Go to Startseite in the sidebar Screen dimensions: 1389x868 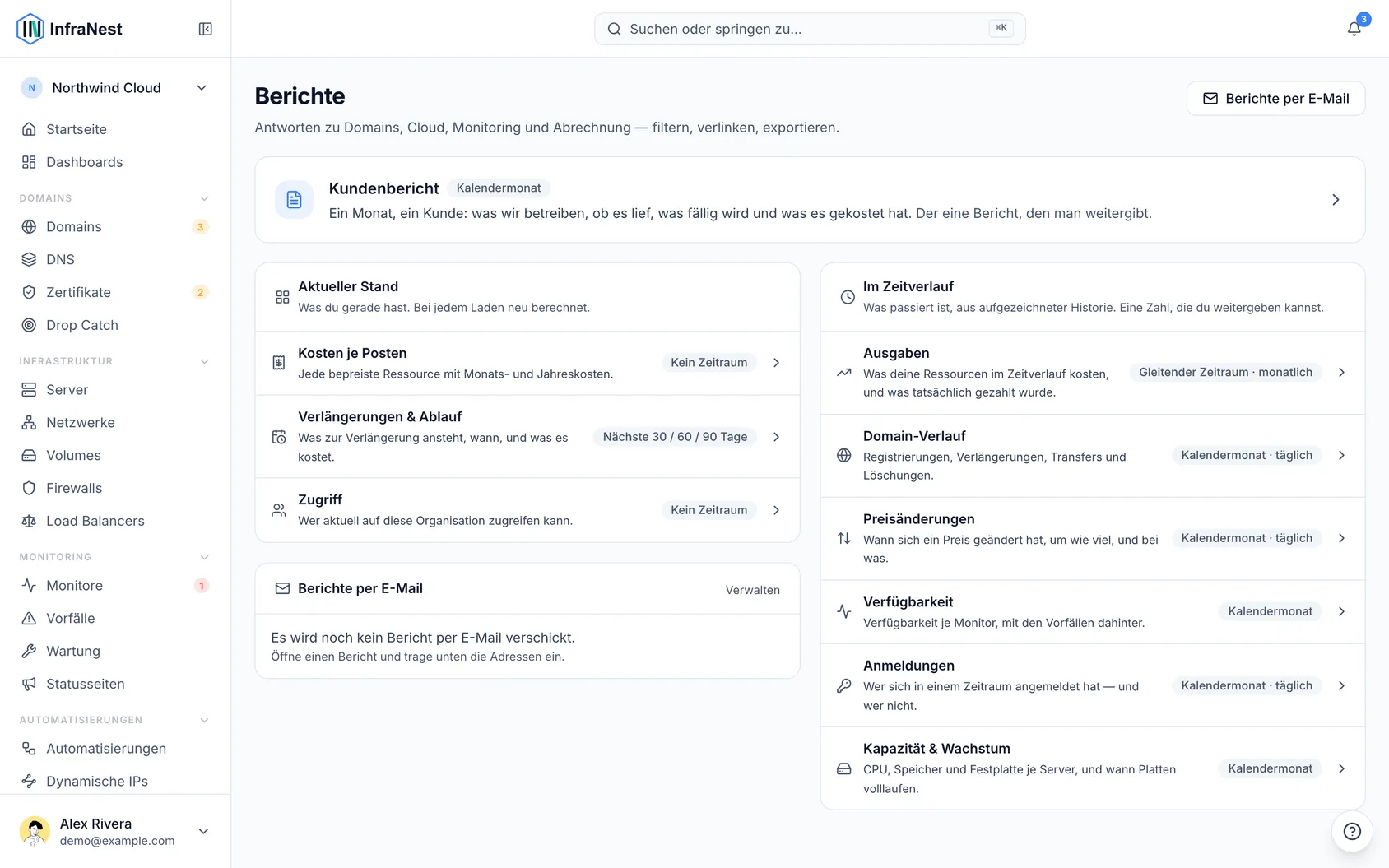(x=115, y=129)
